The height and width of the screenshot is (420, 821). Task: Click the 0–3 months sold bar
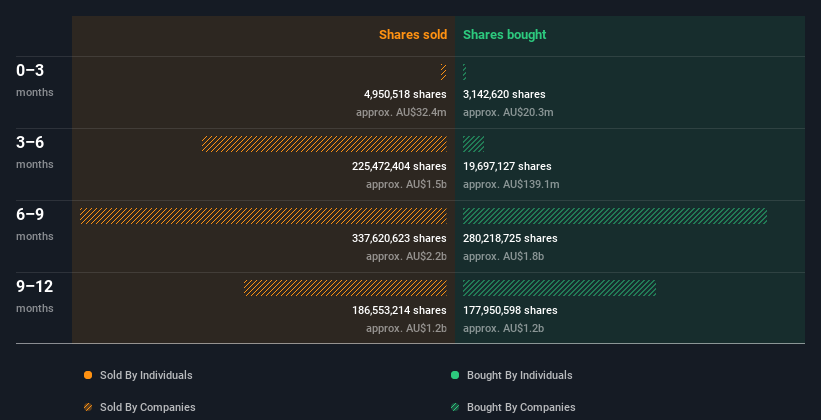443,72
